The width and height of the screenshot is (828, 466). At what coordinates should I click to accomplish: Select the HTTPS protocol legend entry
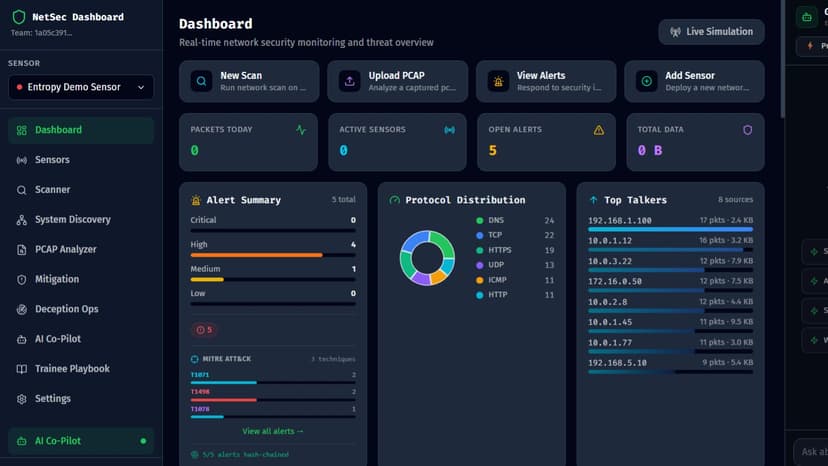tap(515, 250)
